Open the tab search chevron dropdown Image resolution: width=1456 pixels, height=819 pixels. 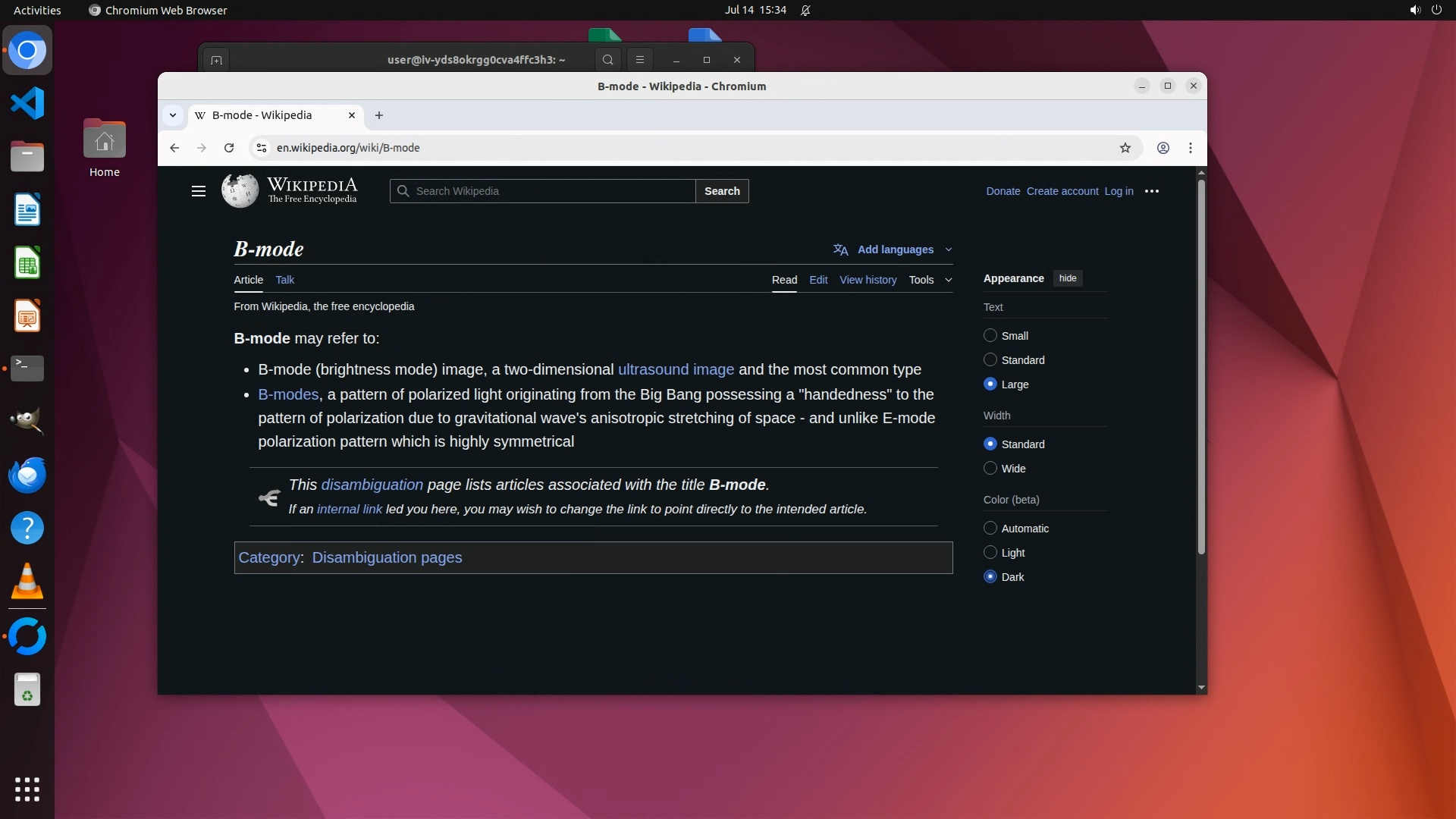[x=173, y=115]
